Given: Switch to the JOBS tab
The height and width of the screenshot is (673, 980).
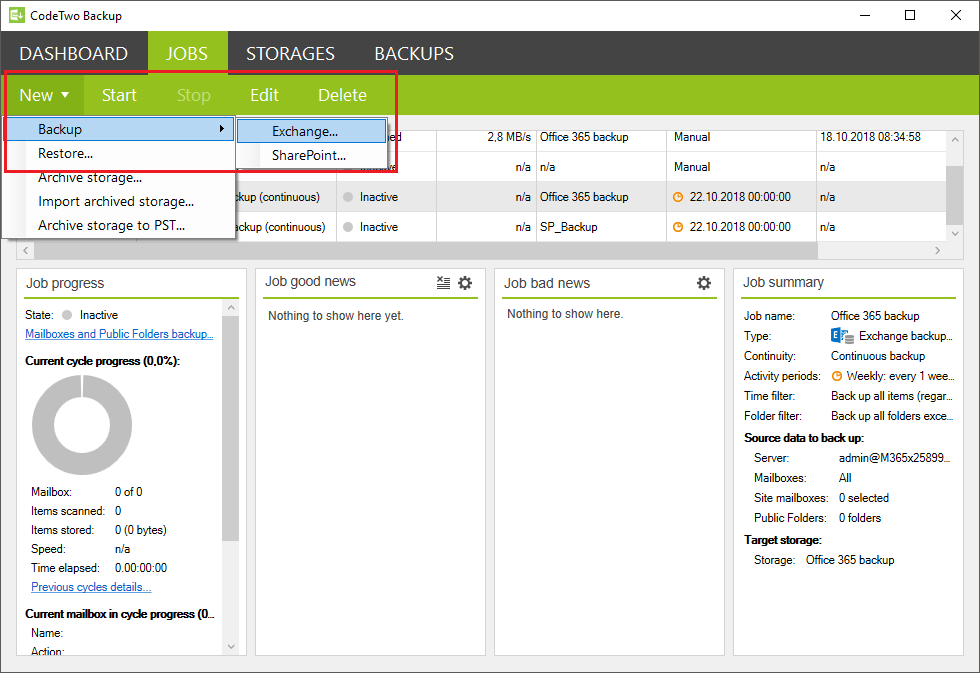Looking at the screenshot, I should click(187, 54).
